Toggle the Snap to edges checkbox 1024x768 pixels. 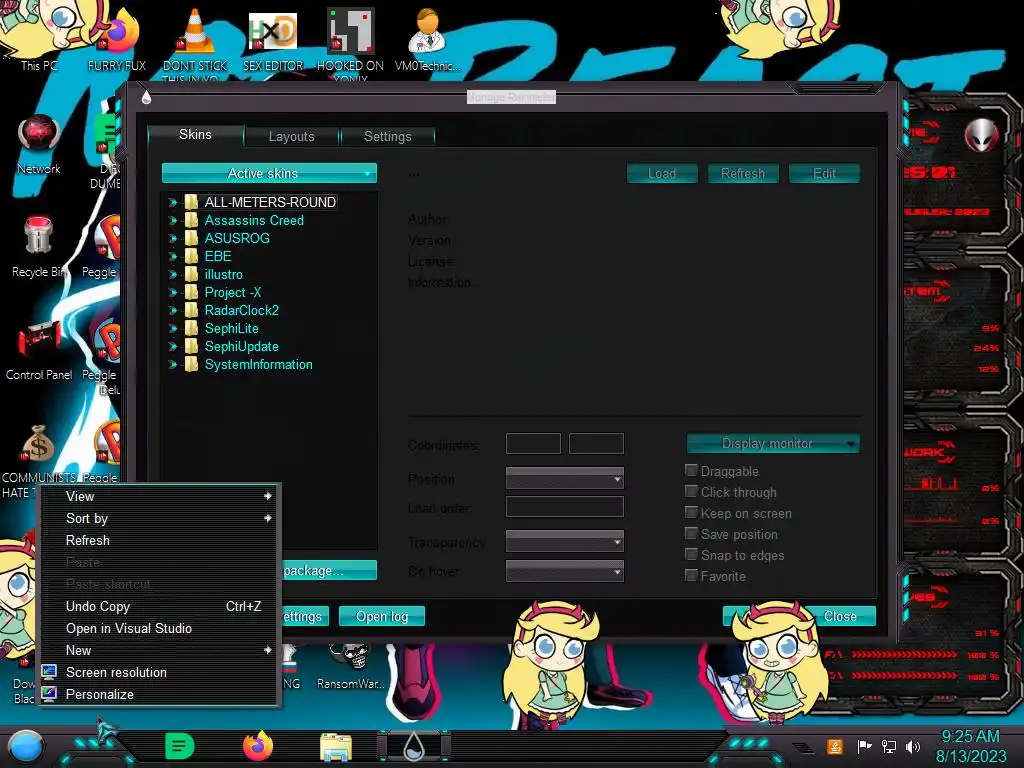[691, 554]
